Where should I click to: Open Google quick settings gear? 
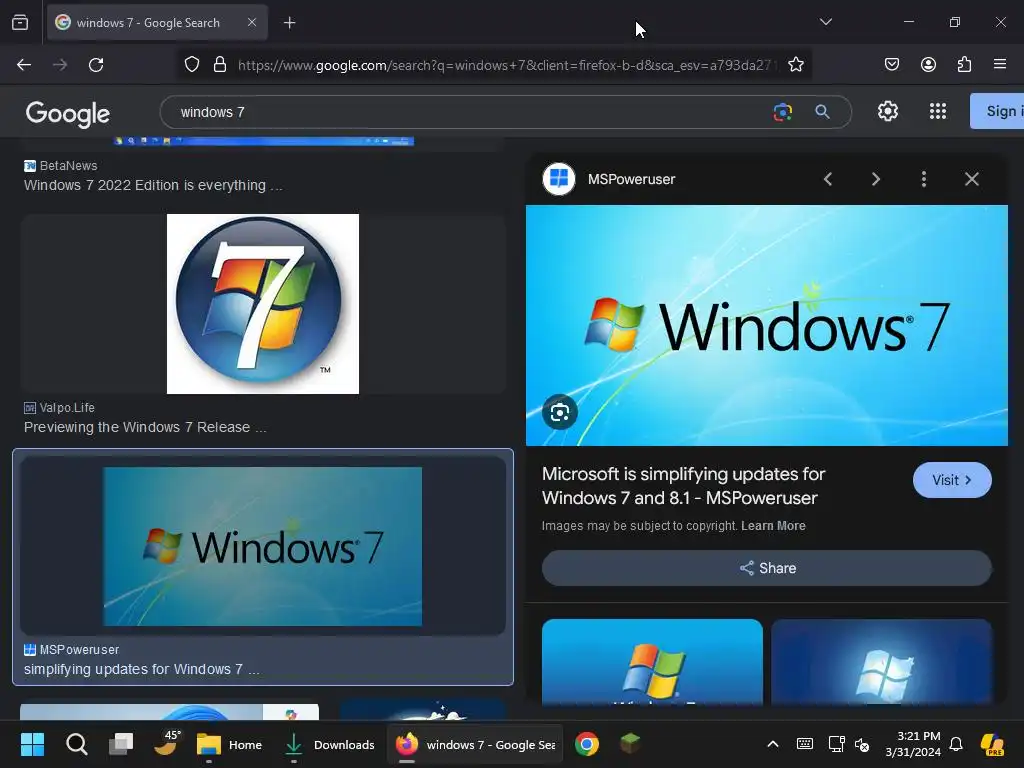(x=888, y=111)
